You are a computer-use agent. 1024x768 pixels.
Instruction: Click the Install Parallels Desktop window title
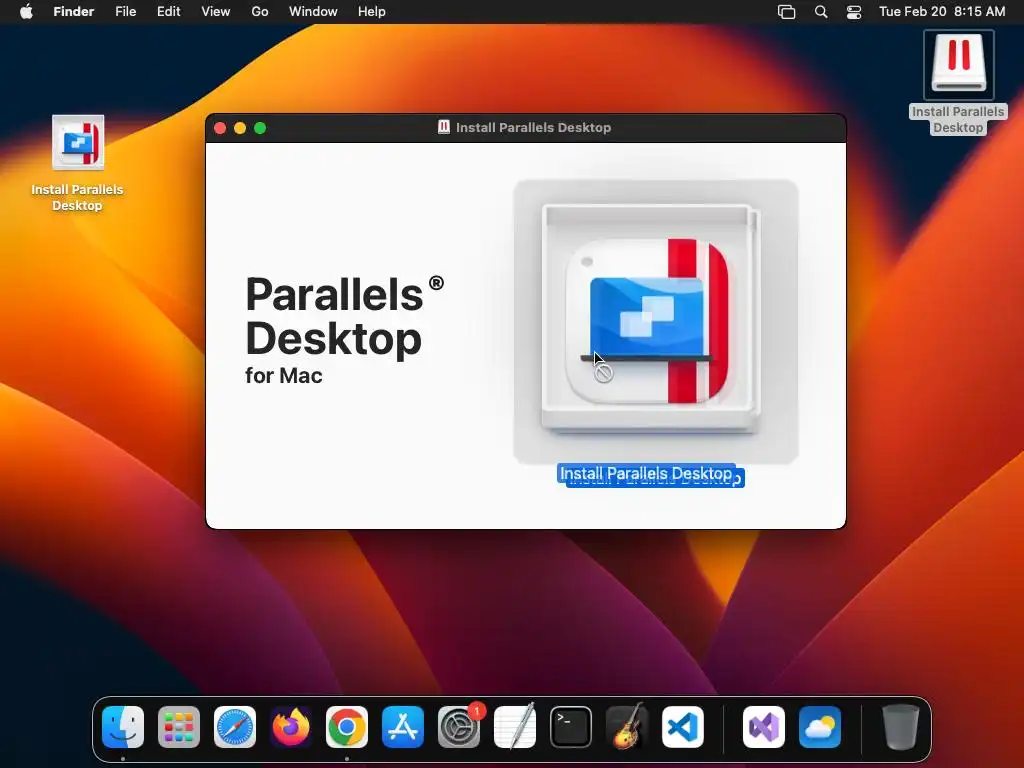(533, 127)
